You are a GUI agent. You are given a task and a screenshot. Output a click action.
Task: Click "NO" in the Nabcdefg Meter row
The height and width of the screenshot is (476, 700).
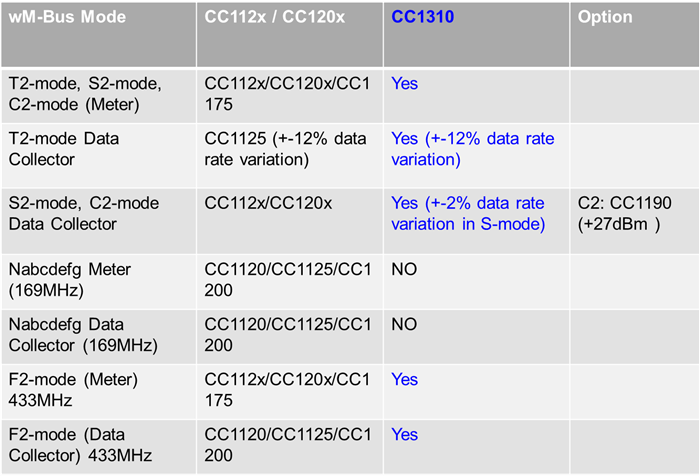(x=404, y=270)
